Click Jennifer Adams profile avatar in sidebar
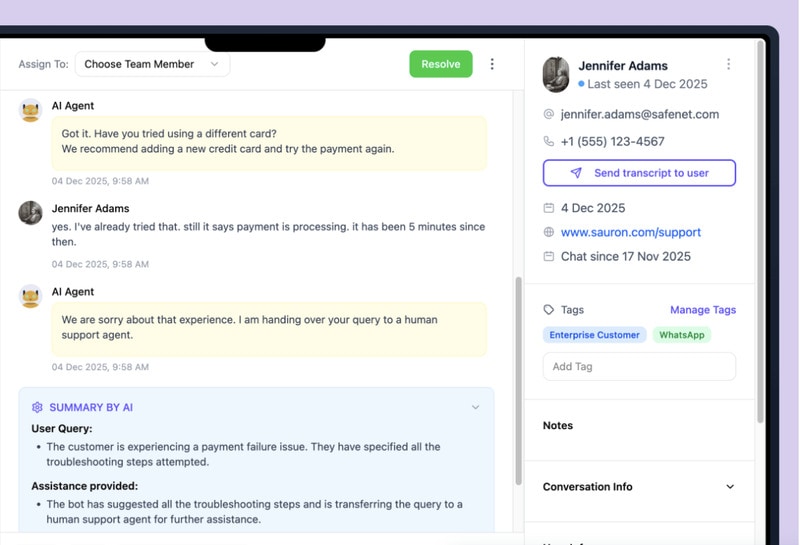The image size is (800, 545). [556, 74]
